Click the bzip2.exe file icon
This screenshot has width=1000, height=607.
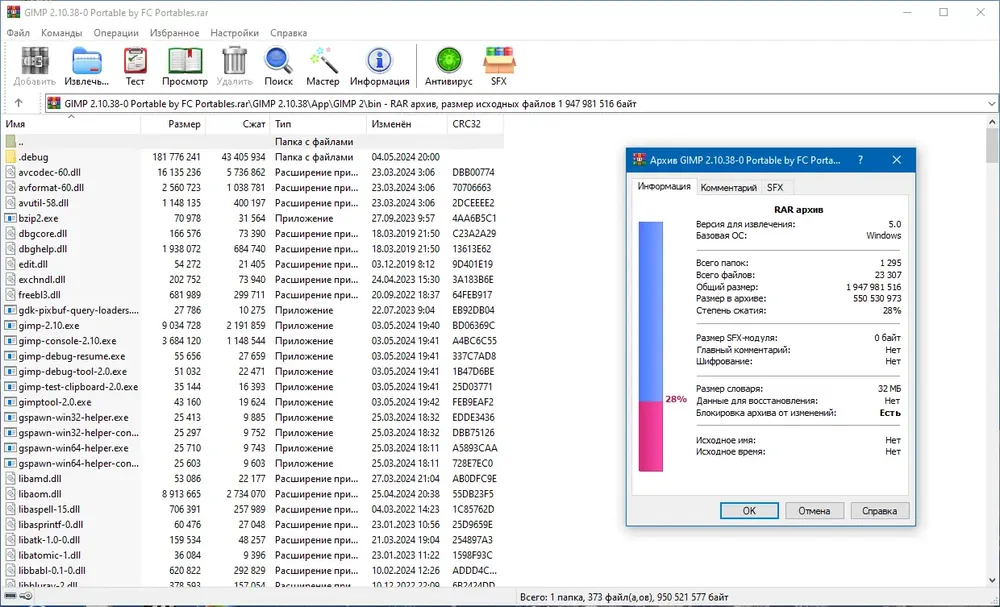click(x=10, y=218)
